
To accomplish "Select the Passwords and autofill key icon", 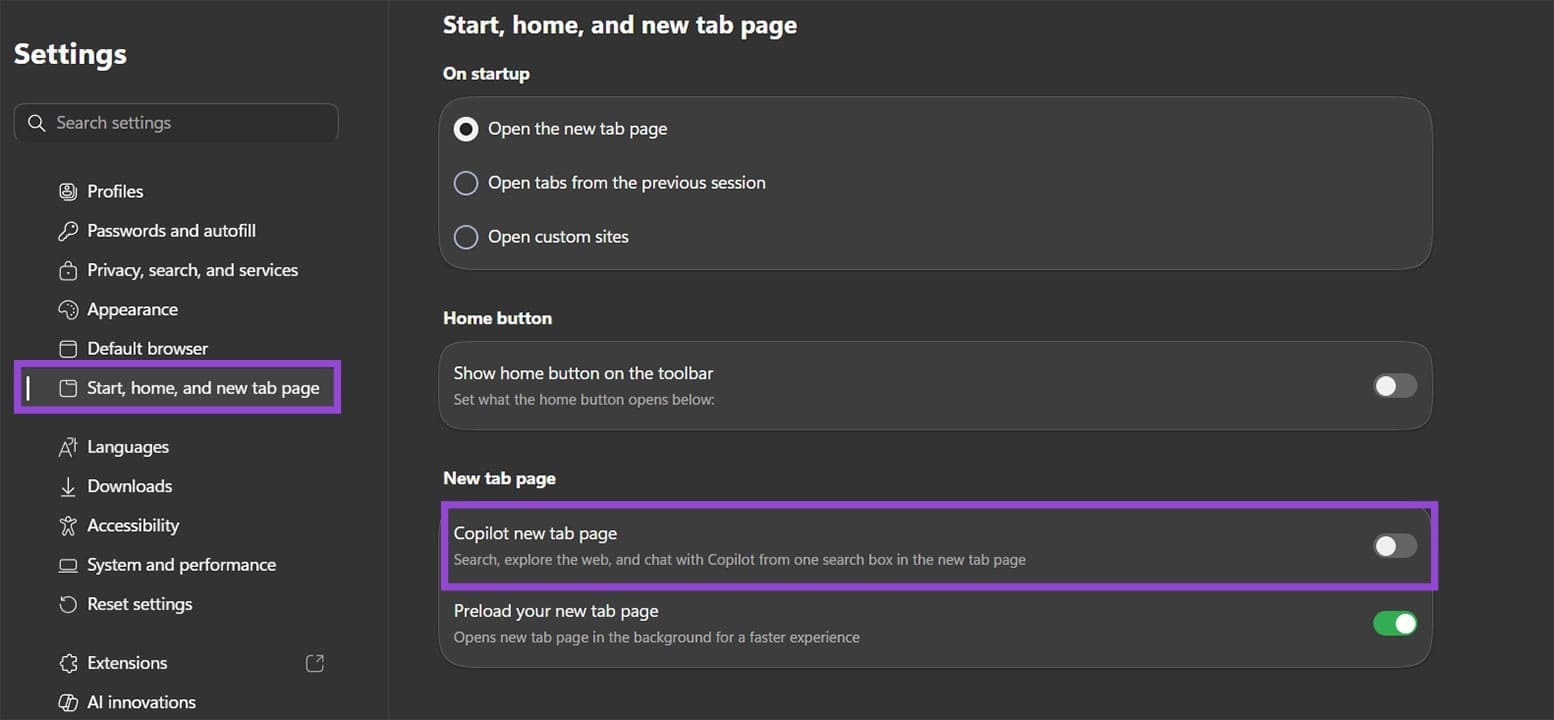I will coord(67,230).
